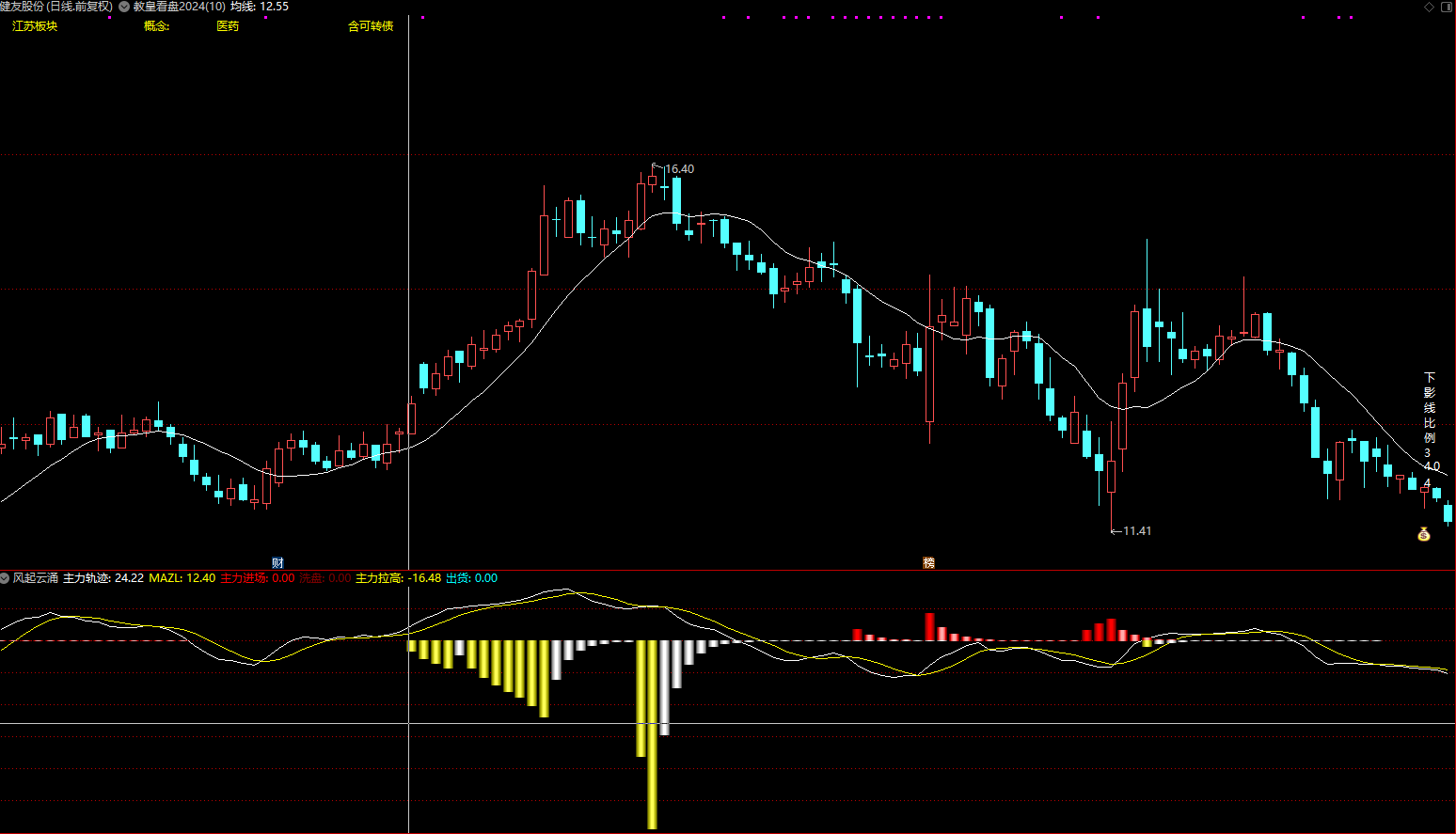Click the 主力轨迹: 24.22 readout
This screenshot has height=834, width=1456.
pos(103,578)
